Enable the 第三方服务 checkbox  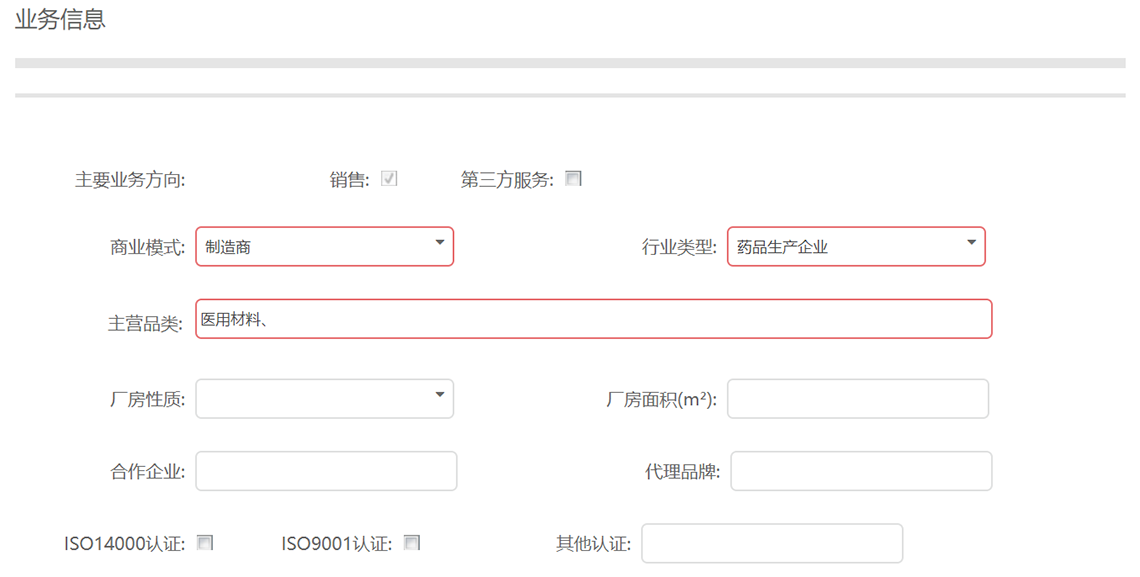(573, 179)
